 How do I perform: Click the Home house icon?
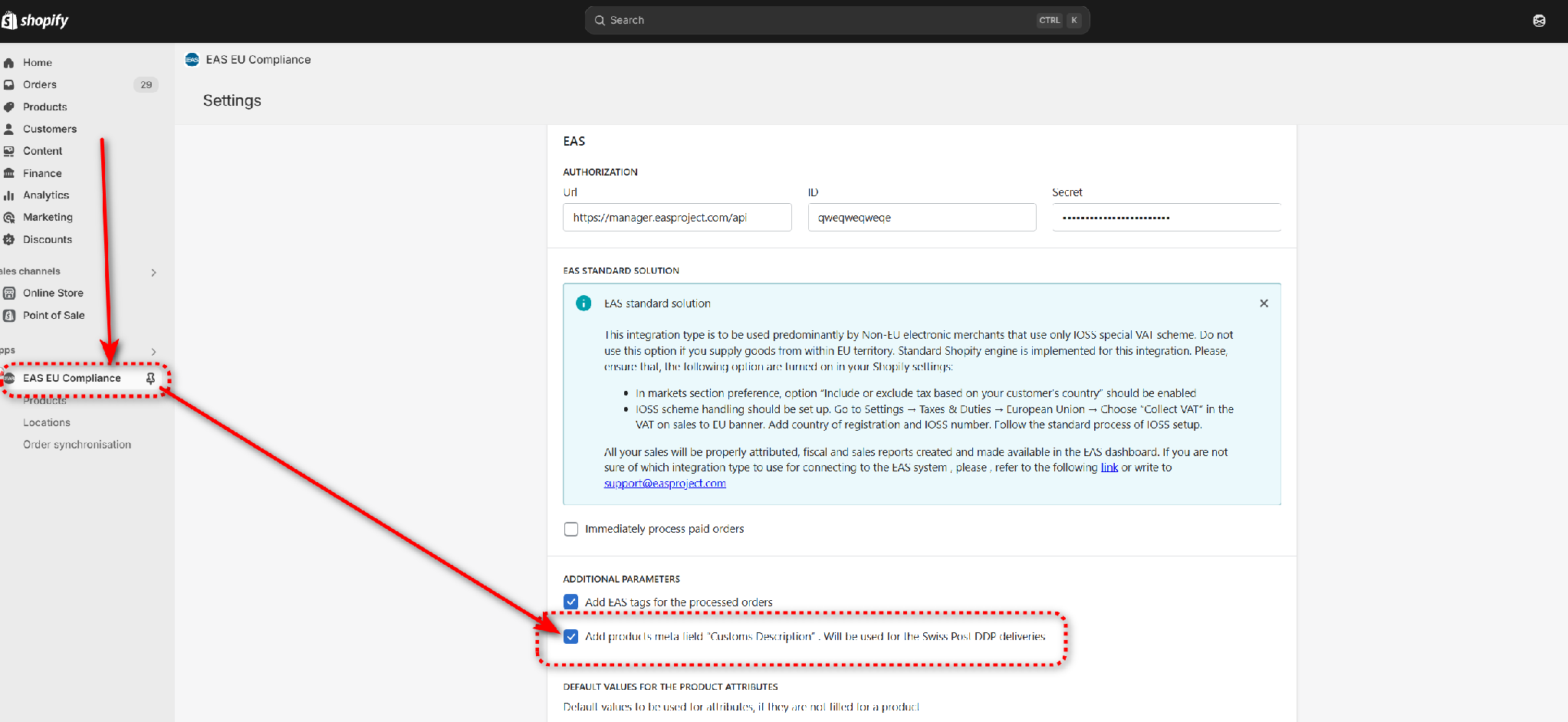point(9,63)
